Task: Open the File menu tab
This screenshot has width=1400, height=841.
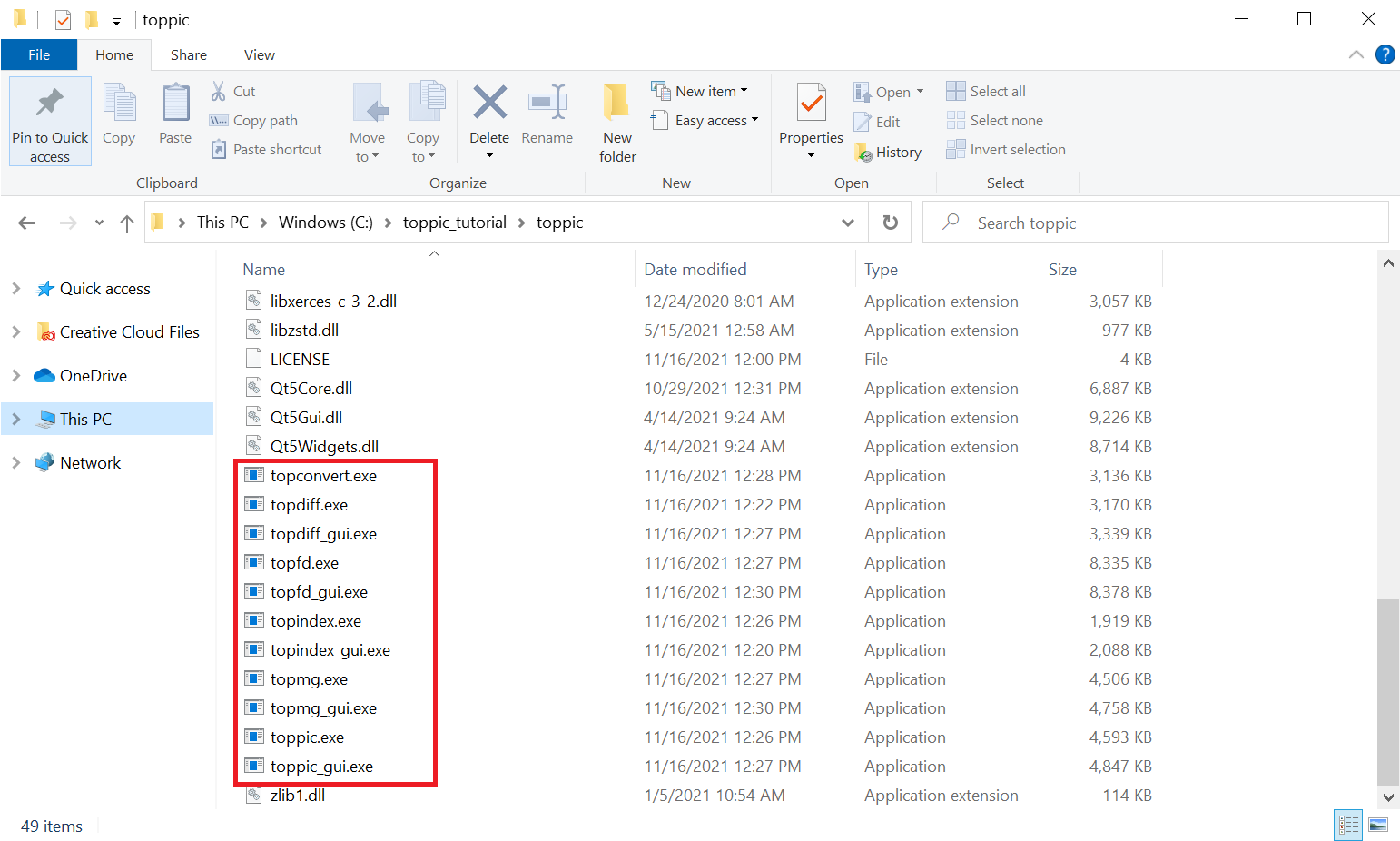Action: tap(39, 54)
